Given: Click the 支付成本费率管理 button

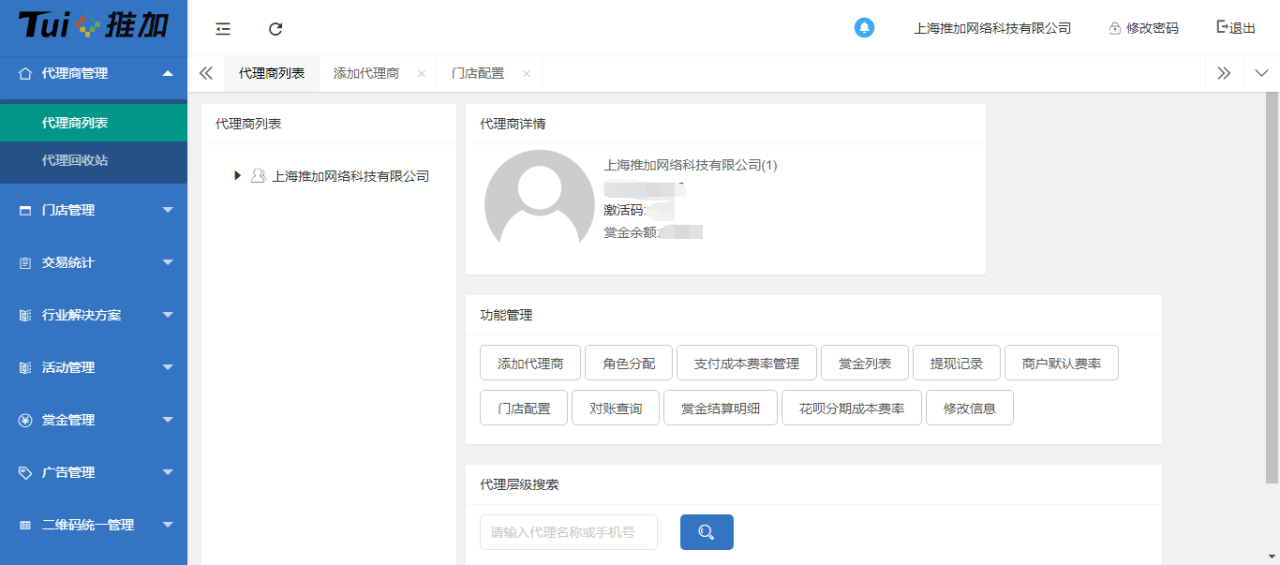Looking at the screenshot, I should (x=746, y=364).
